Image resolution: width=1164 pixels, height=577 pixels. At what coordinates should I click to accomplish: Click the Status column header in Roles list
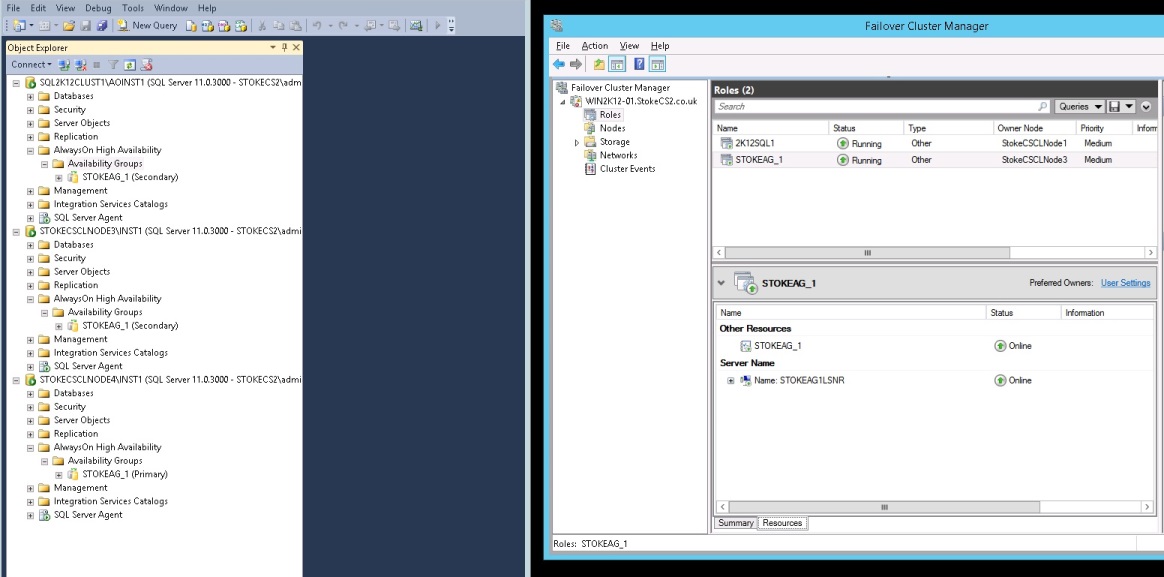point(866,128)
